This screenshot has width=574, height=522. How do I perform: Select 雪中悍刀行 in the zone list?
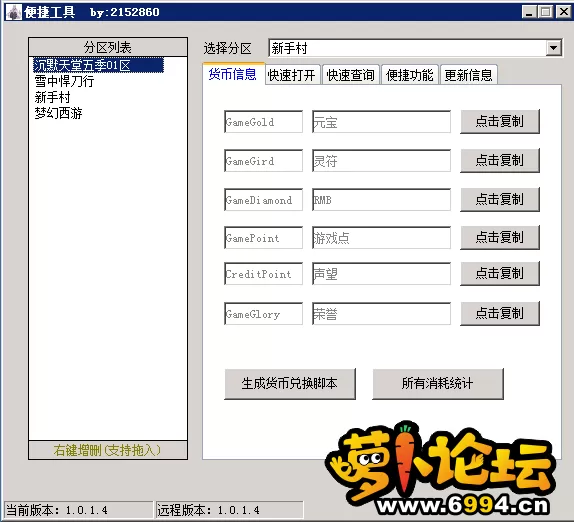(x=64, y=81)
